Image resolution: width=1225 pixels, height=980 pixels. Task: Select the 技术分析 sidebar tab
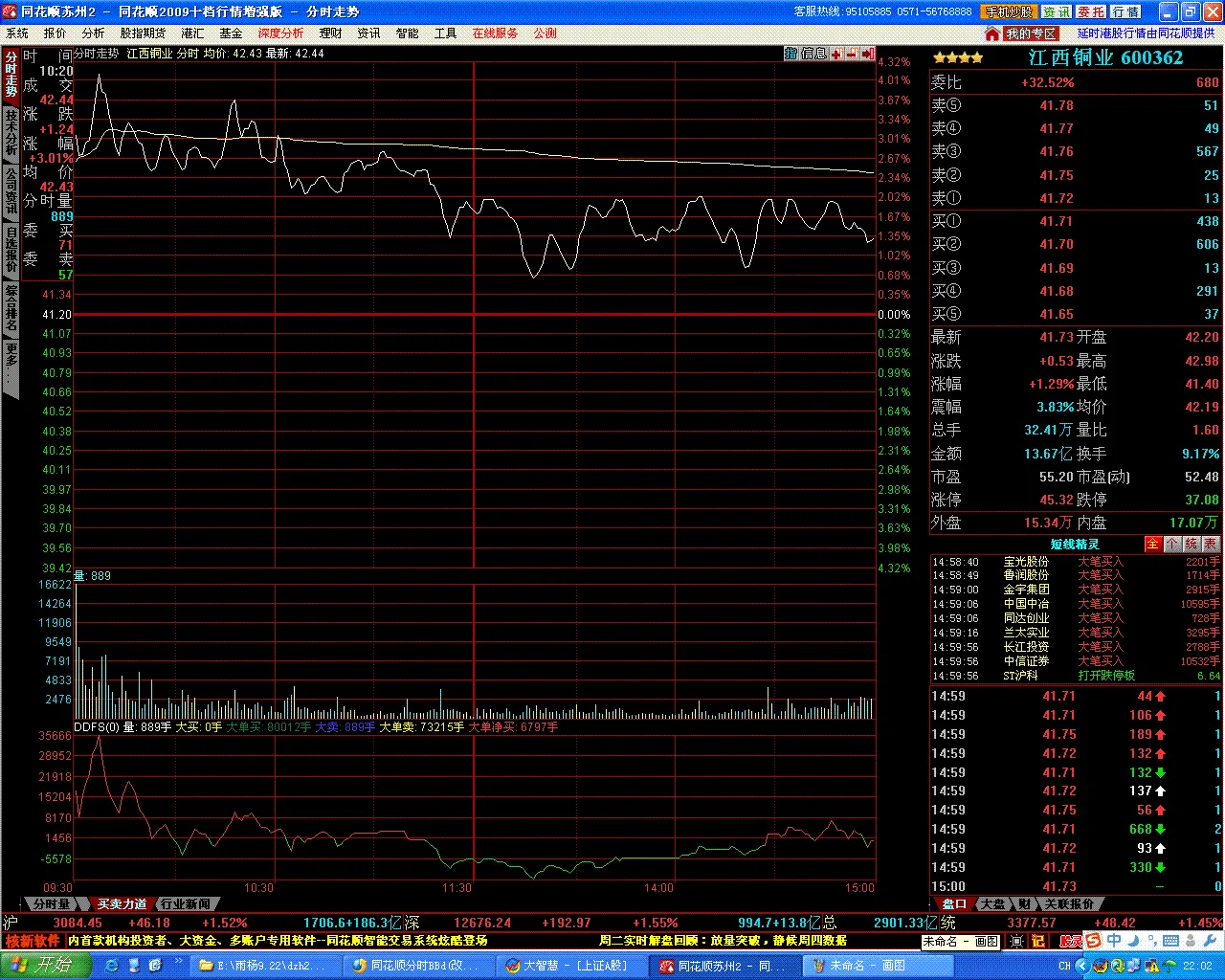click(11, 132)
